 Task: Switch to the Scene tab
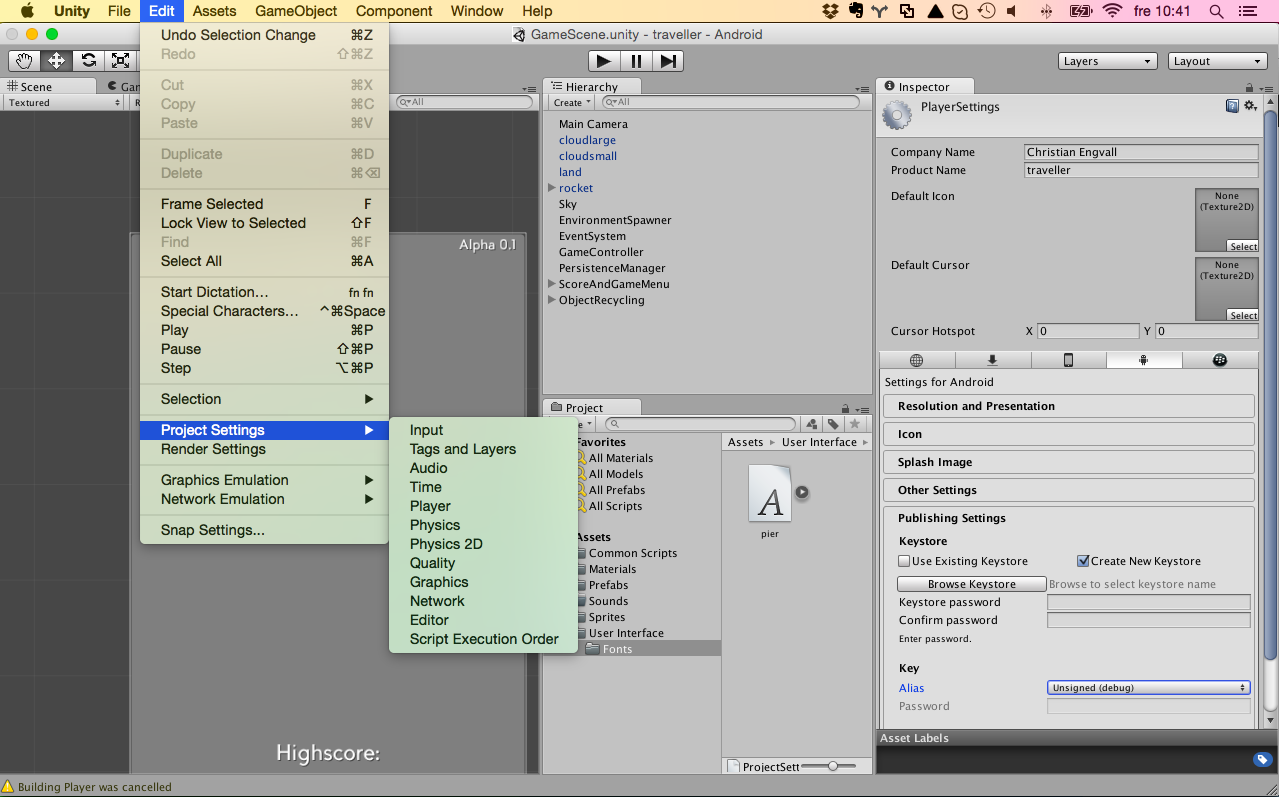click(x=49, y=87)
